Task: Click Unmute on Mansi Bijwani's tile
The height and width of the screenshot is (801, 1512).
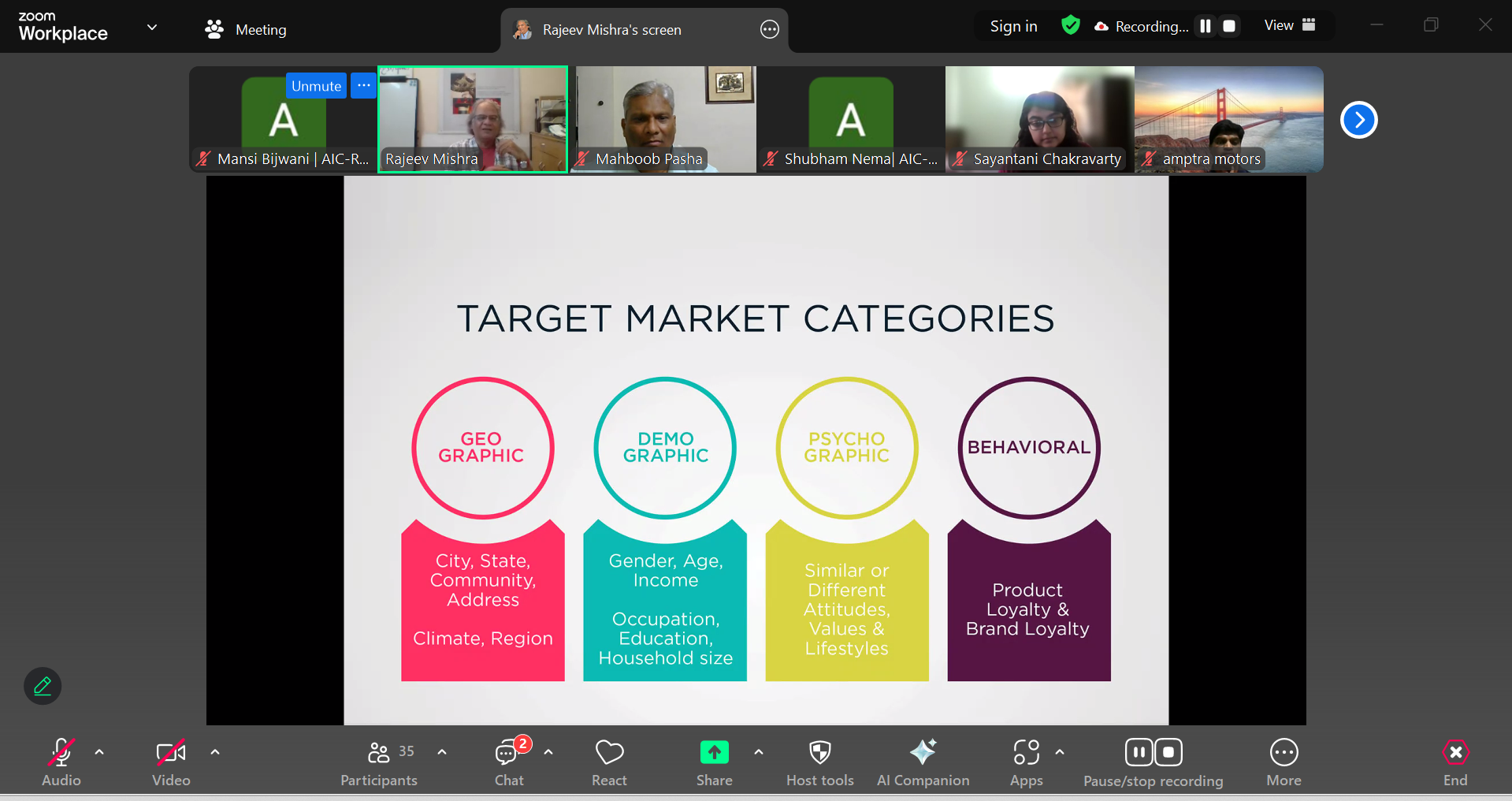Action: [x=316, y=86]
